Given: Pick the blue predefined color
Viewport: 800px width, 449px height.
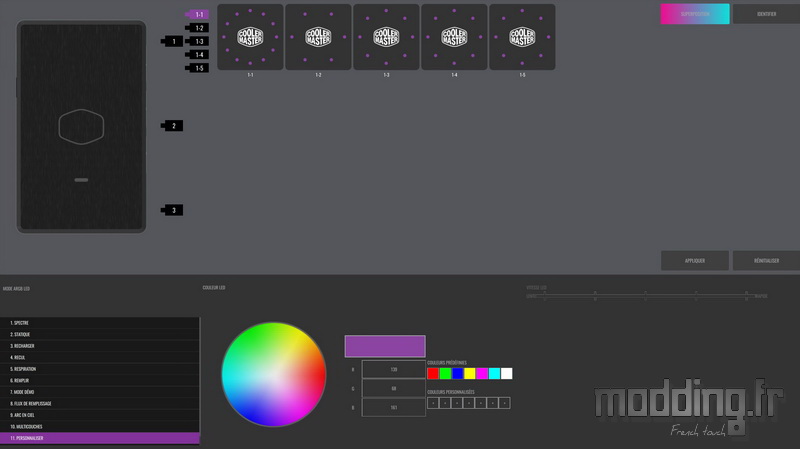Looking at the screenshot, I should 458,373.
